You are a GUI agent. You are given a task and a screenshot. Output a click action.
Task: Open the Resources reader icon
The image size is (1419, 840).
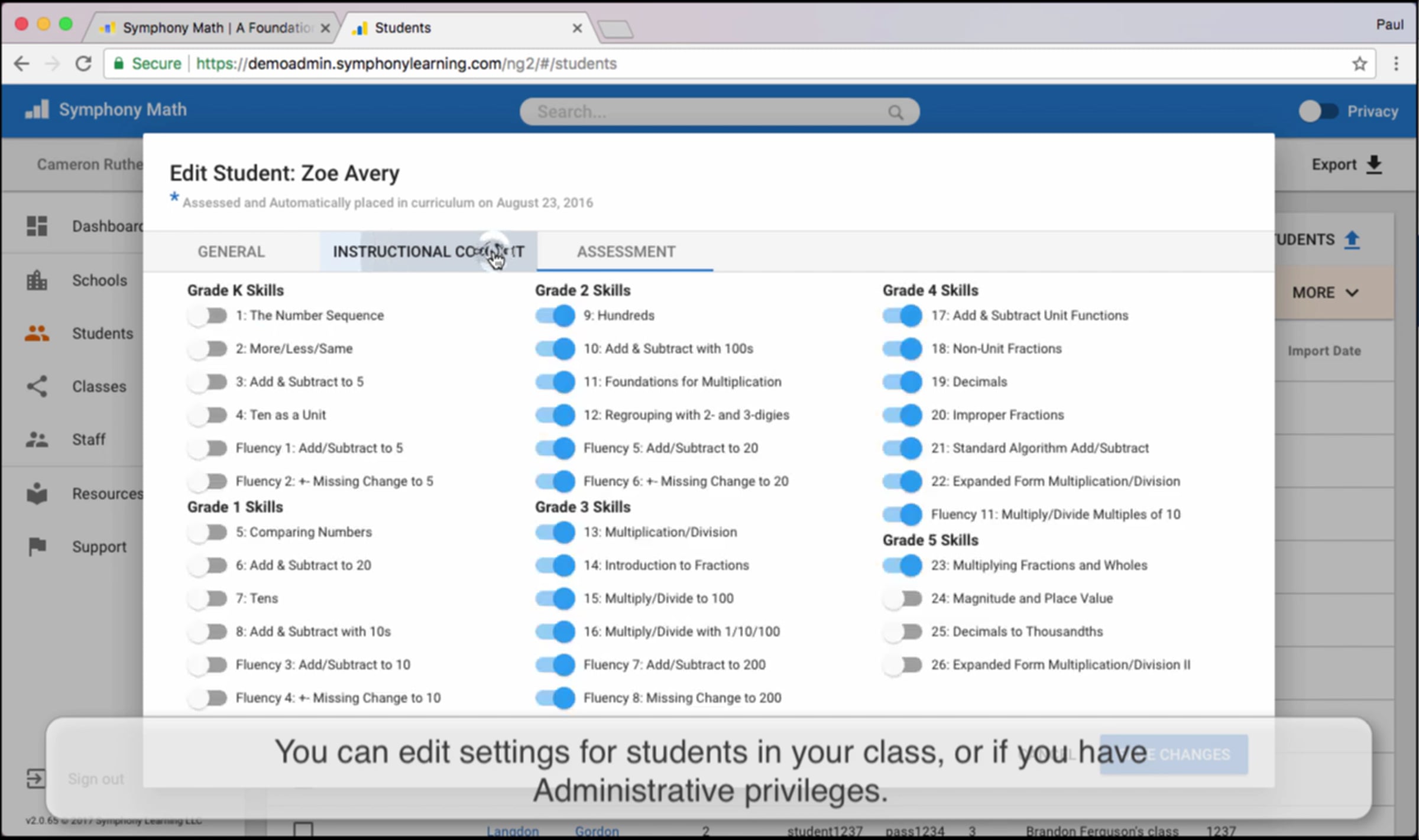[37, 494]
